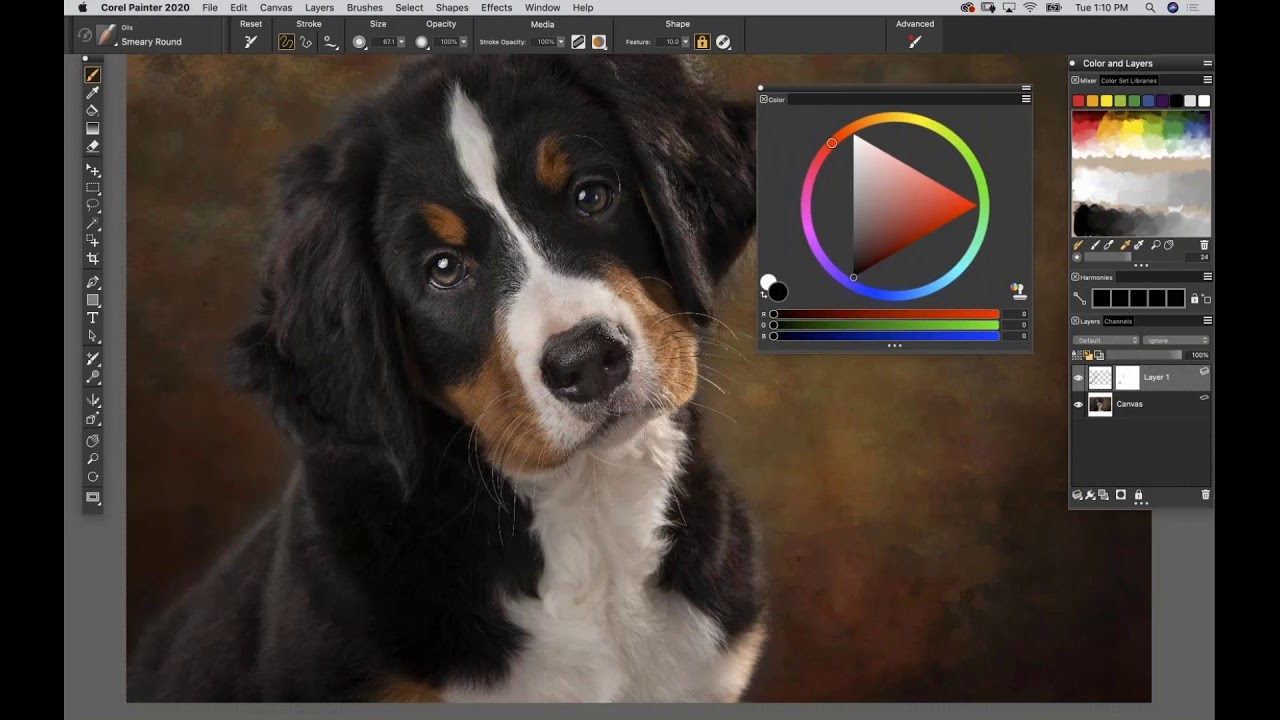Screen dimensions: 1280x720
Task: Toggle the lock icon in Shape section
Action: [x=702, y=42]
